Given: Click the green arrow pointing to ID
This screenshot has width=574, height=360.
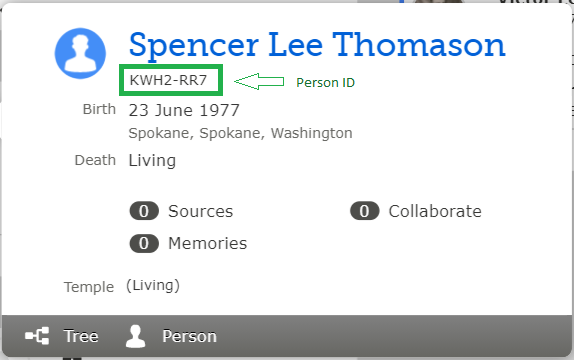Looking at the screenshot, I should (x=259, y=81).
